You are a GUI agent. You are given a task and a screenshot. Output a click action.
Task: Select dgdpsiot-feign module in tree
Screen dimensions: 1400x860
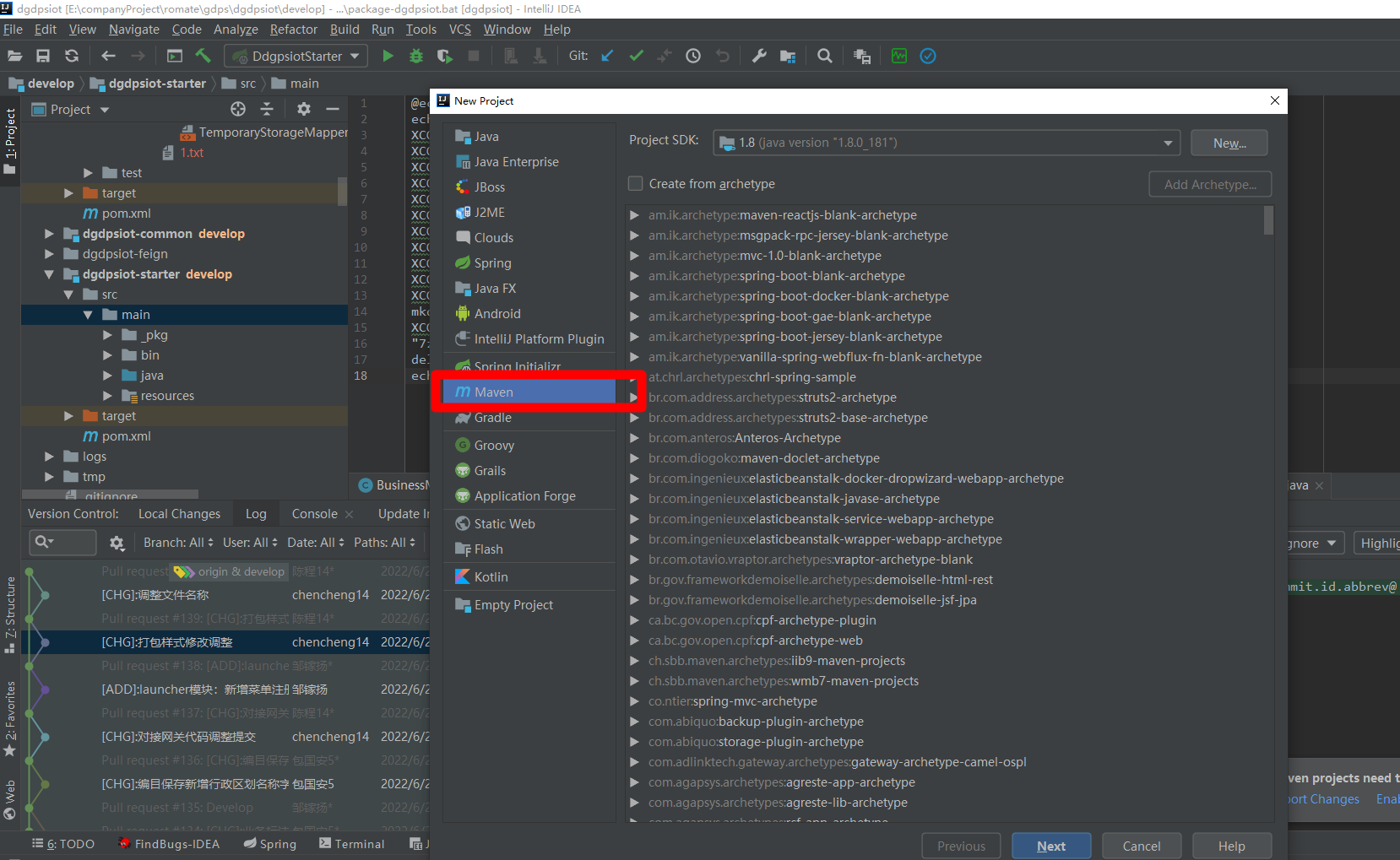125,254
